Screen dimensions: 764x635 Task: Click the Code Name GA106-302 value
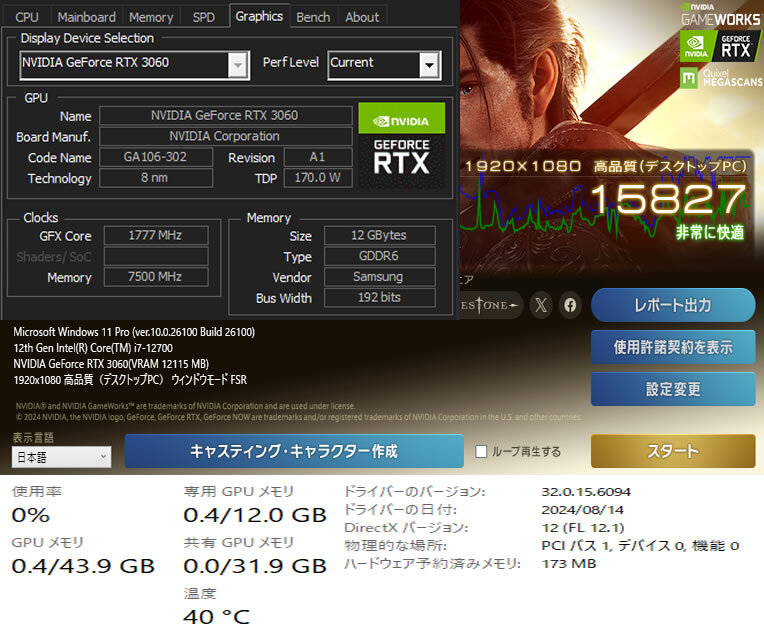click(x=156, y=157)
